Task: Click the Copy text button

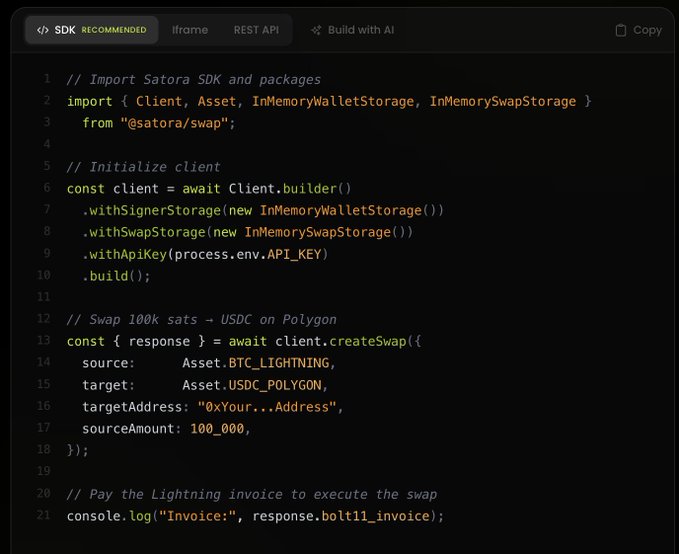Action: pos(647,30)
